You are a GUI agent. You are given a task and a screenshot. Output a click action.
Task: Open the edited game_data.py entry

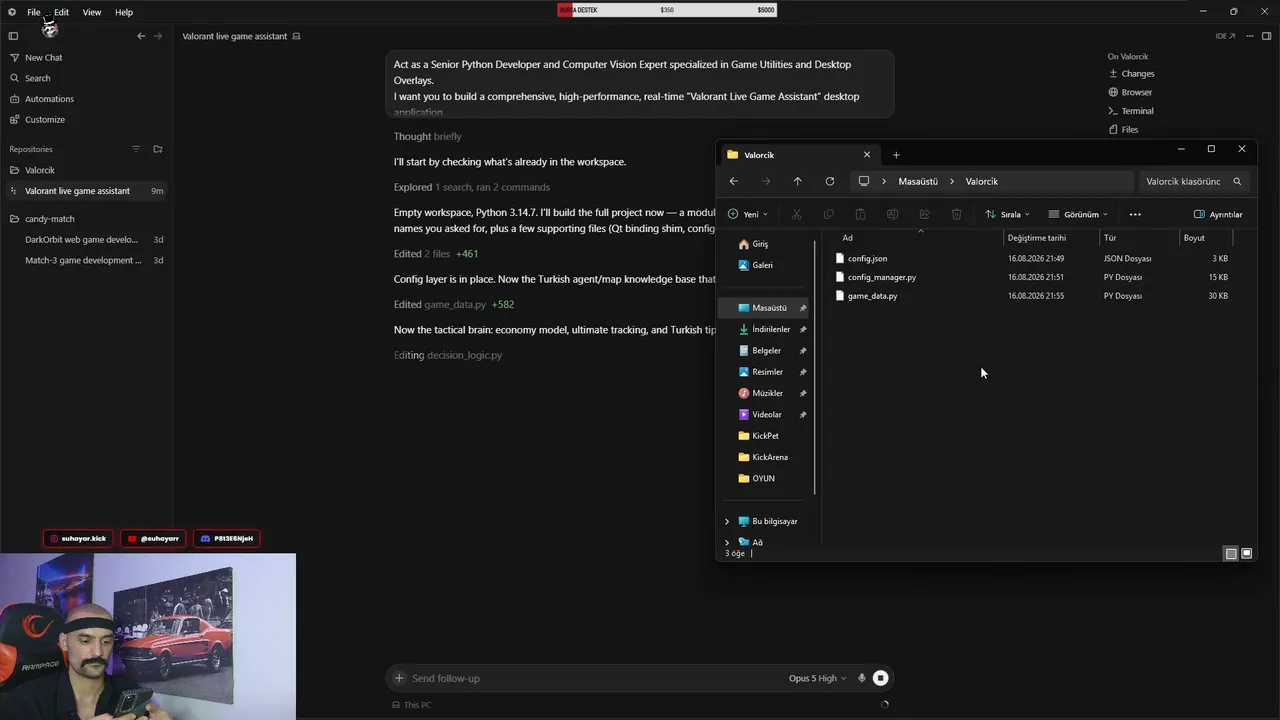click(x=453, y=304)
